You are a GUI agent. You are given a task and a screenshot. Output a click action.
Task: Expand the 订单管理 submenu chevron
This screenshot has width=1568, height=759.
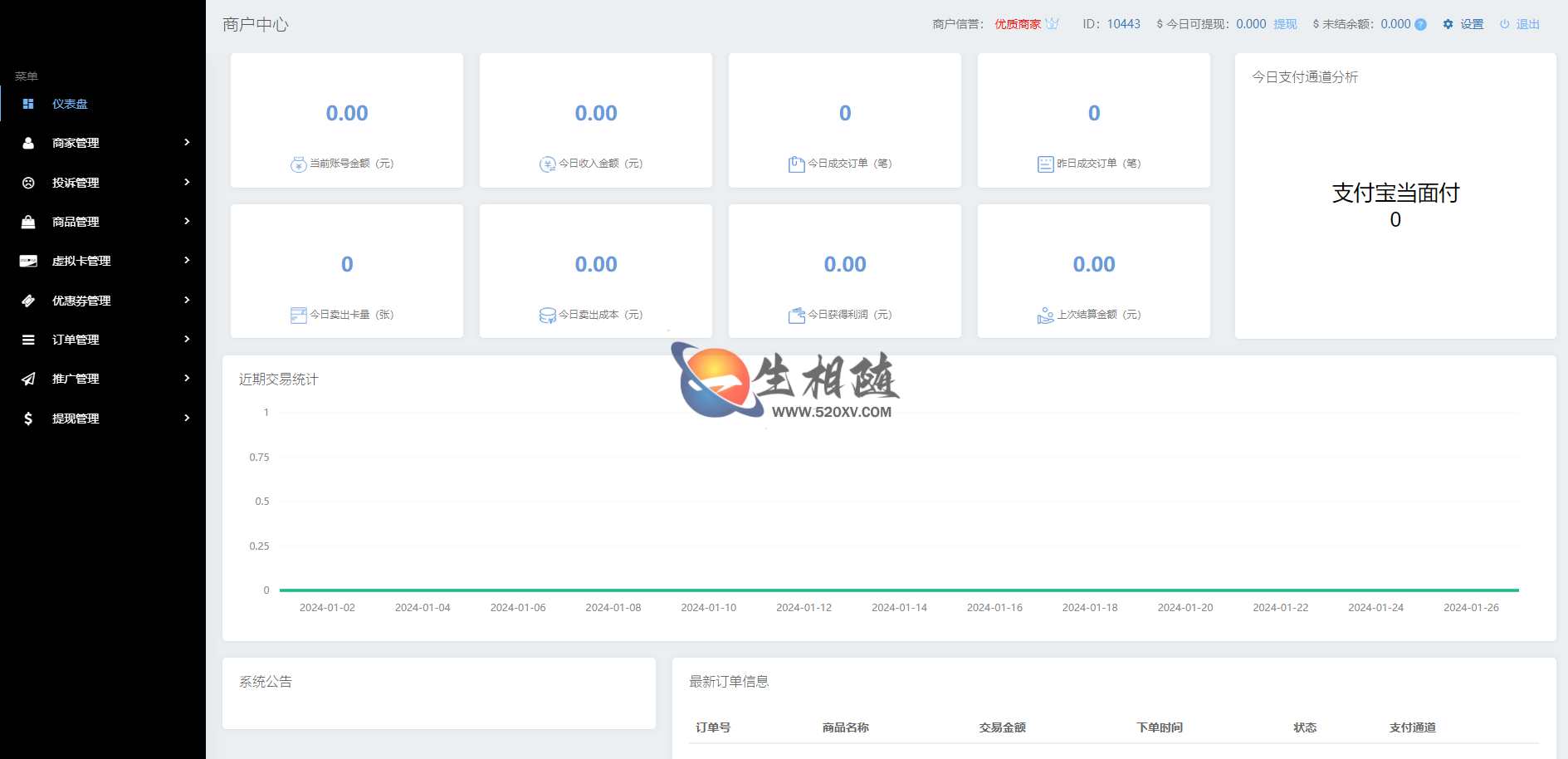[187, 340]
